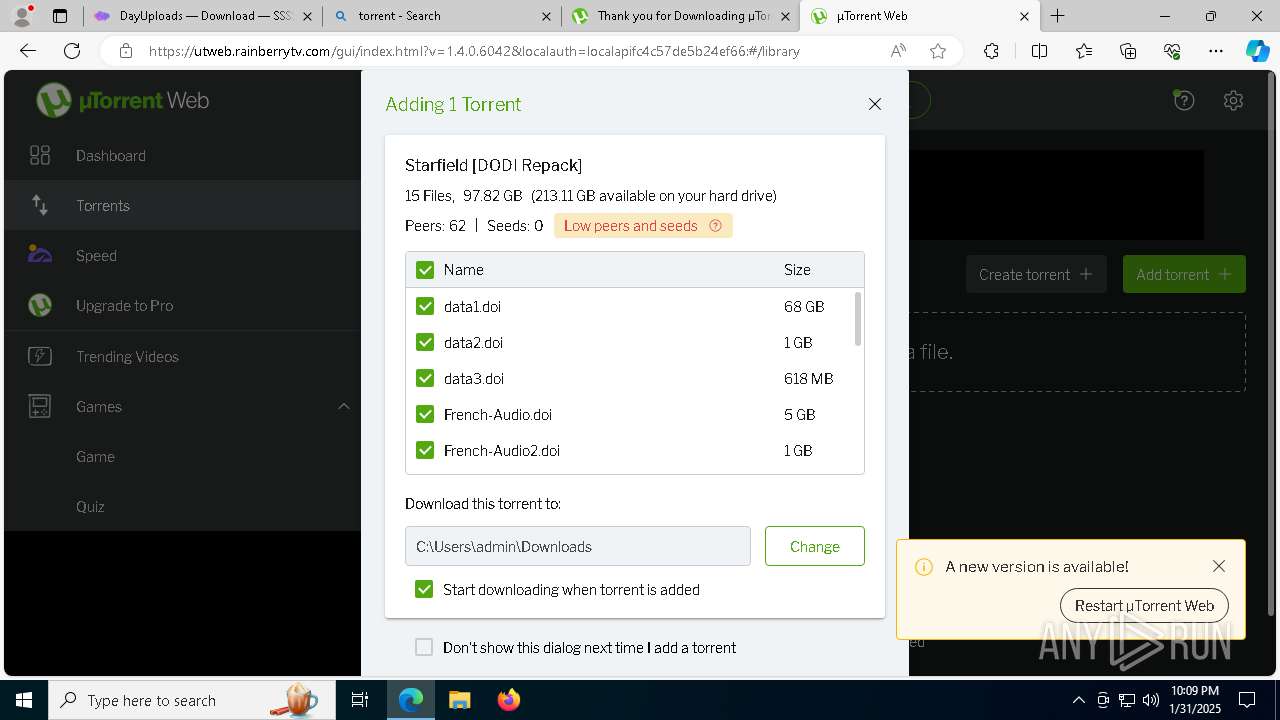Select the 618 MB size value
1280x720 pixels.
click(808, 378)
